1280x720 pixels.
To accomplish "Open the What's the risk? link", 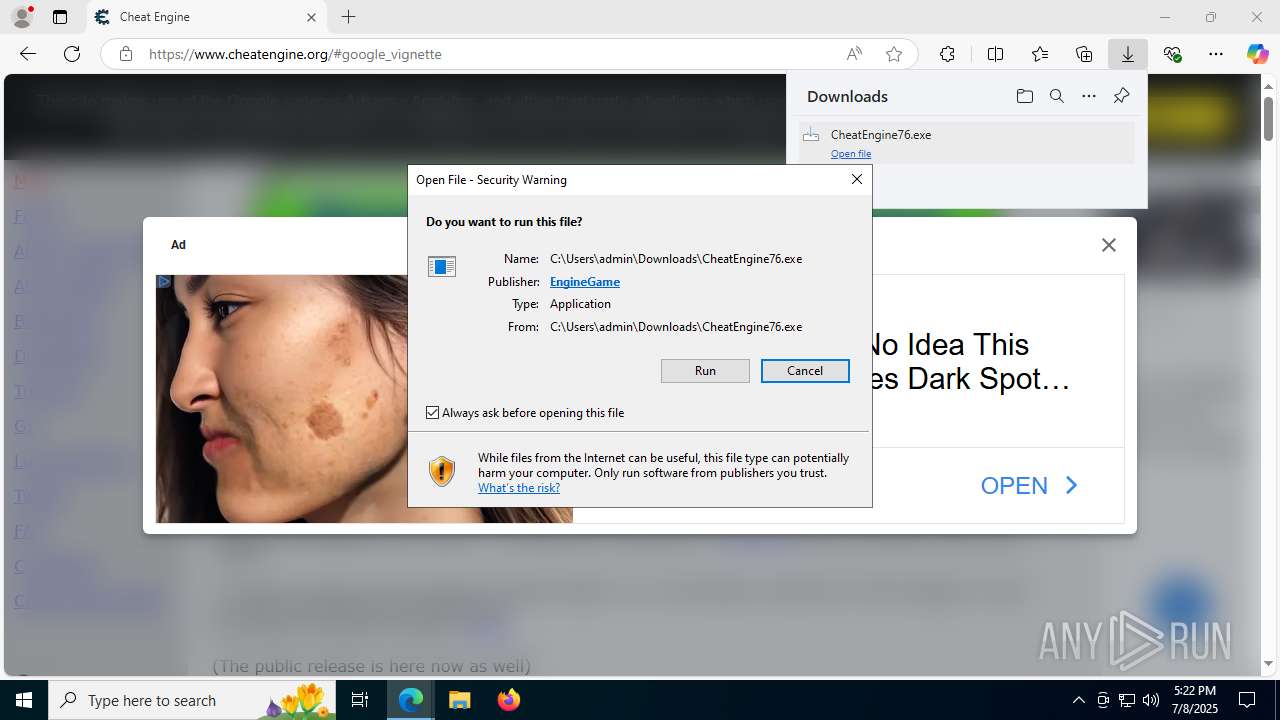I will click(519, 488).
